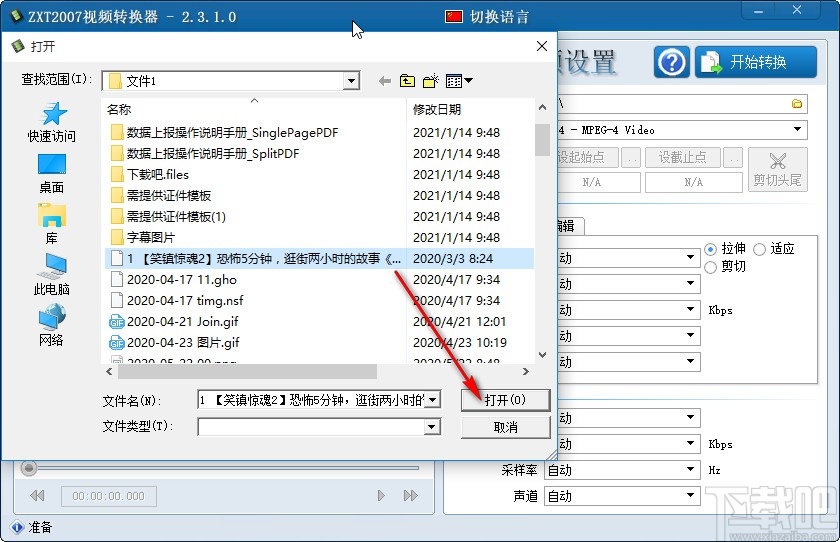The width and height of the screenshot is (840, 542).
Task: Click 切换语言 to change language
Action: pos(499,17)
